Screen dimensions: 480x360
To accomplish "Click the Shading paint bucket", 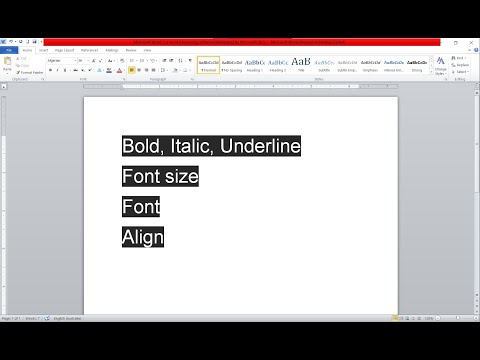I will click(175, 70).
